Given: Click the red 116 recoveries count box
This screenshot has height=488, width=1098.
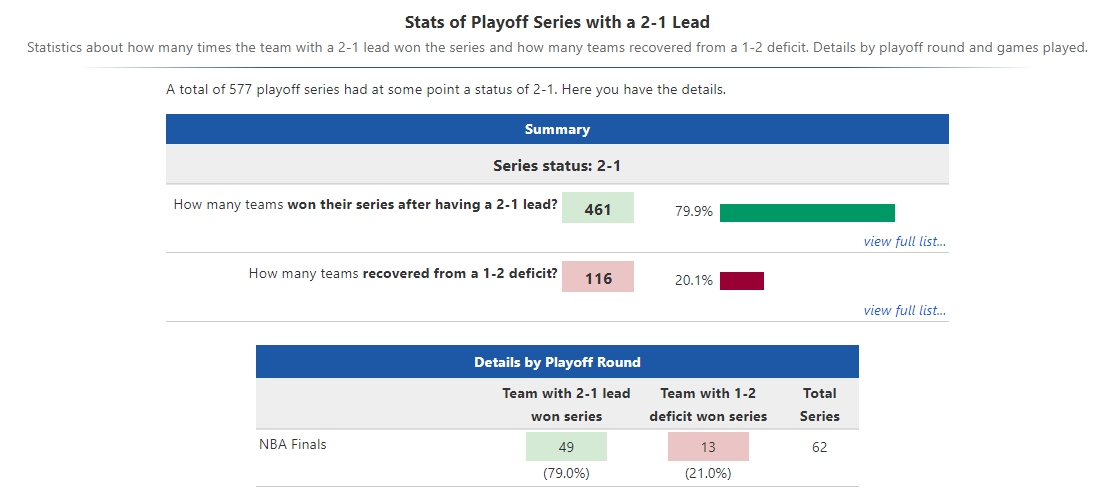Looking at the screenshot, I should tap(597, 278).
